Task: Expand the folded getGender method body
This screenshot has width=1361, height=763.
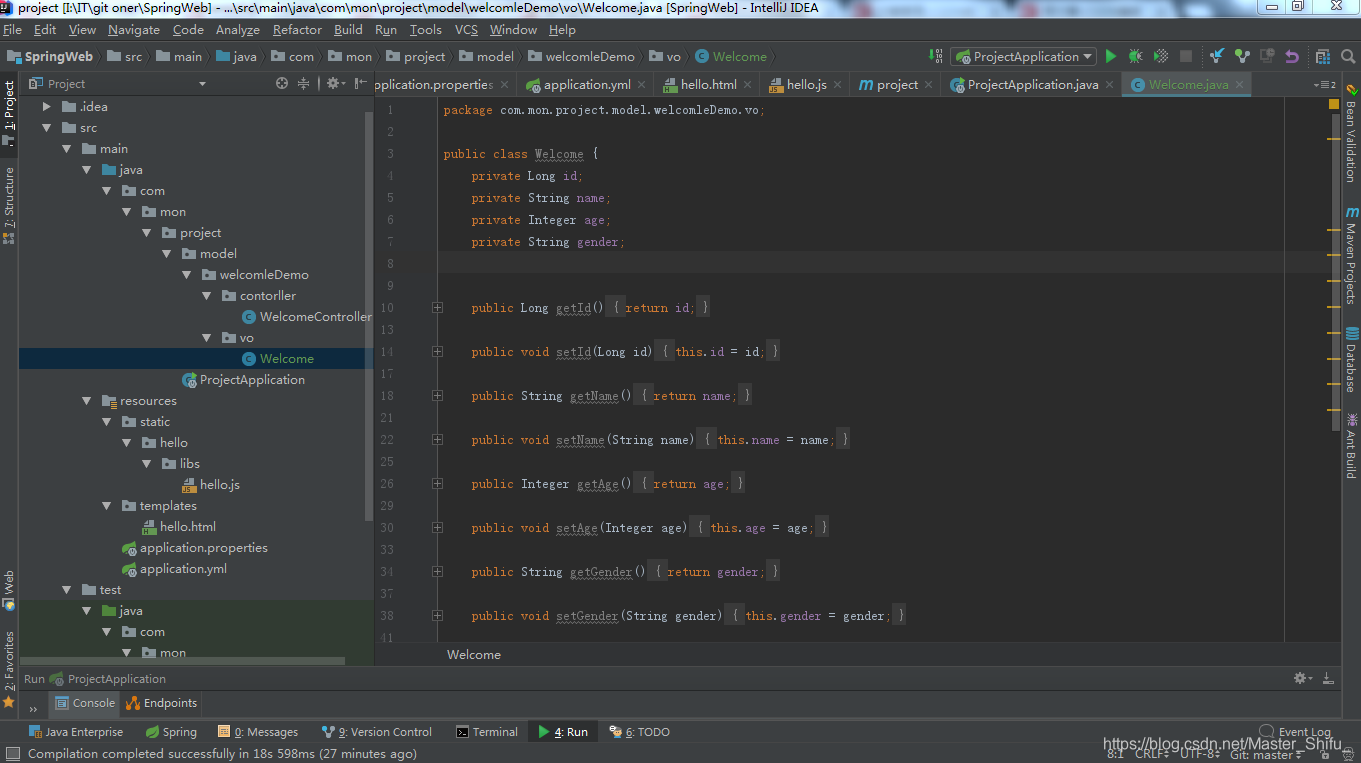Action: point(437,572)
